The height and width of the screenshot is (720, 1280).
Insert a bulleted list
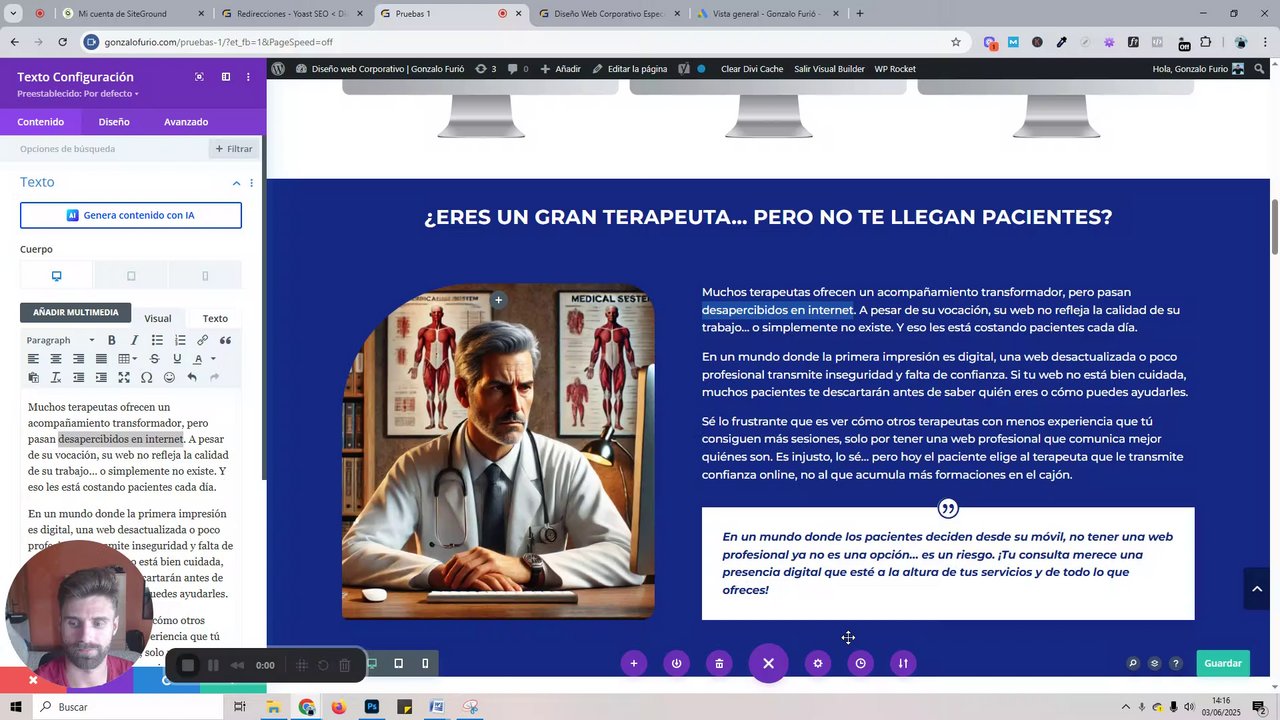[x=157, y=340]
